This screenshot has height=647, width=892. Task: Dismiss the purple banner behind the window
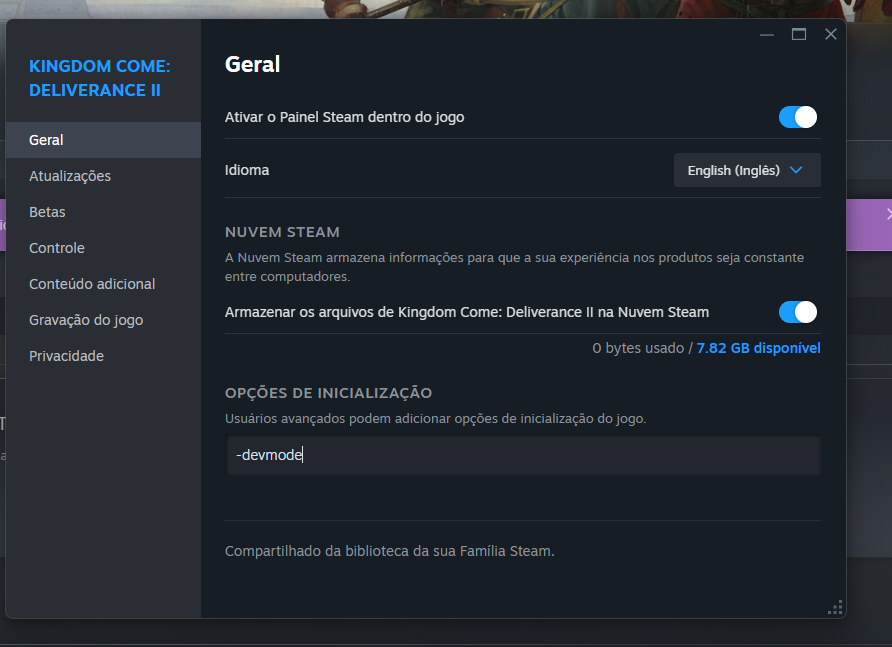[x=888, y=214]
